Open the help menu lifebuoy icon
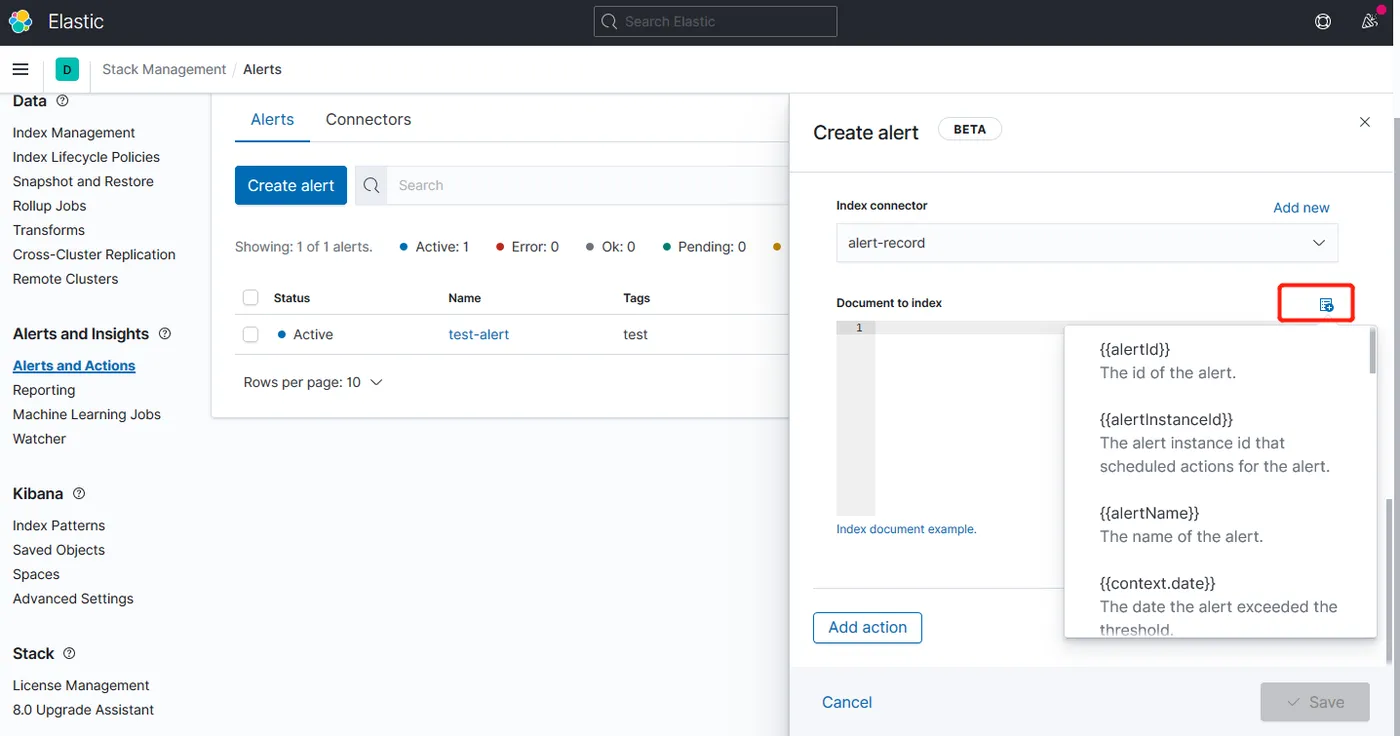 click(1323, 21)
